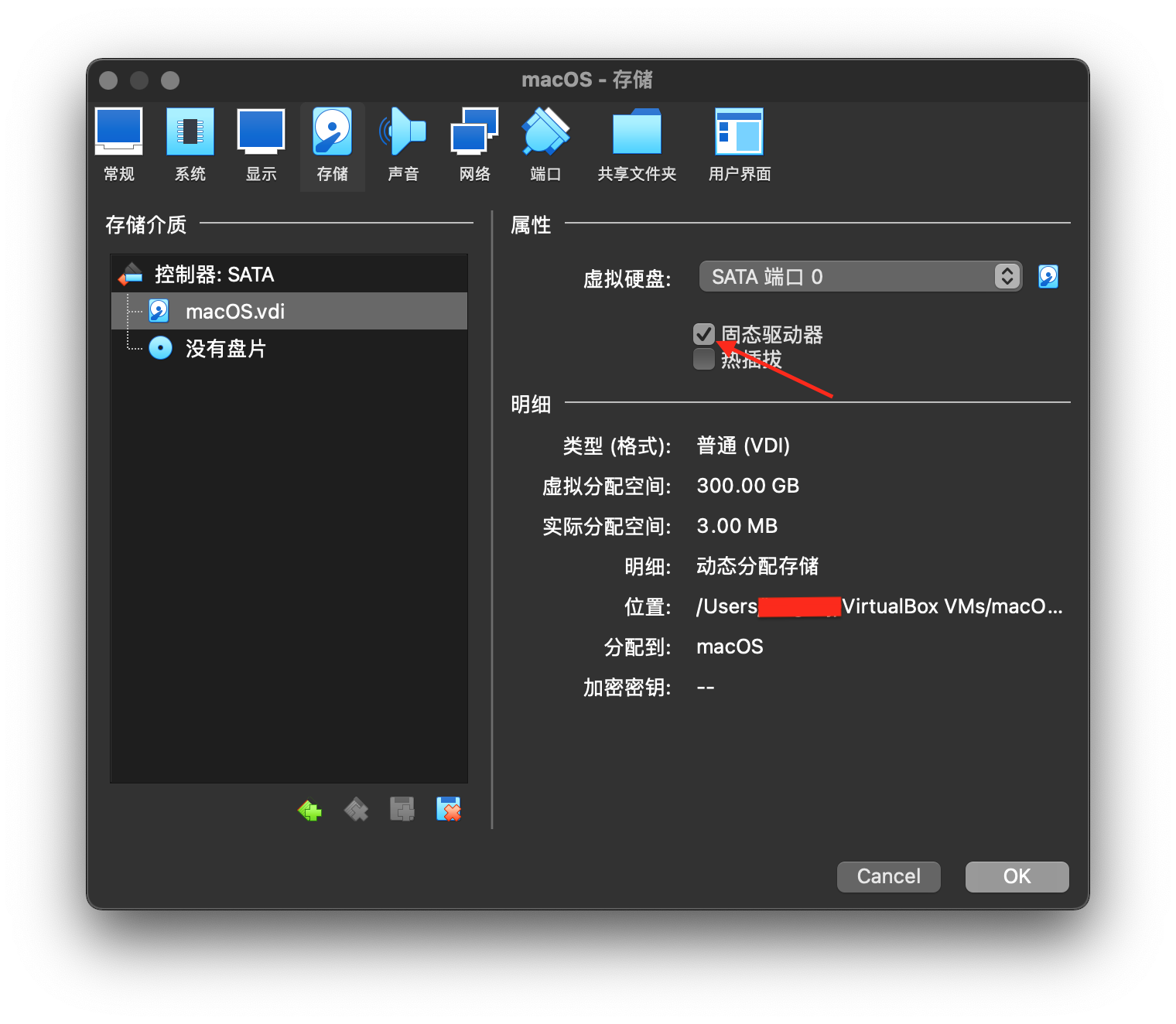Open the 显示 (Display) settings icon

(x=262, y=145)
